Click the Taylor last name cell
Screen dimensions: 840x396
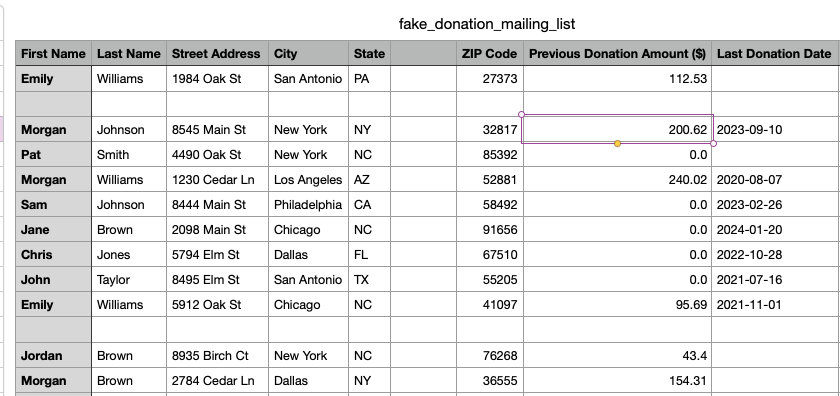click(x=129, y=280)
